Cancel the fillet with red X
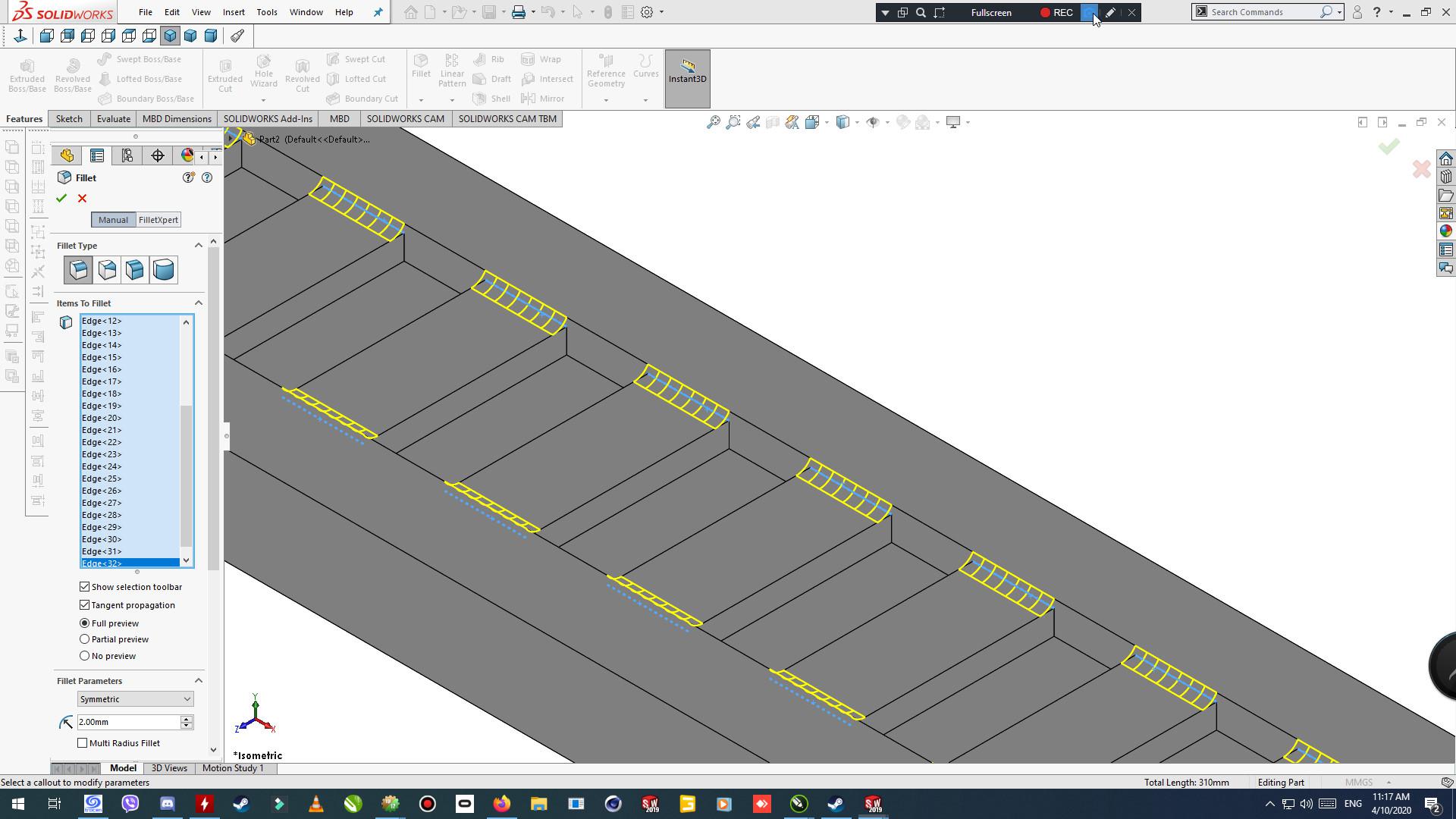1456x819 pixels. (82, 199)
